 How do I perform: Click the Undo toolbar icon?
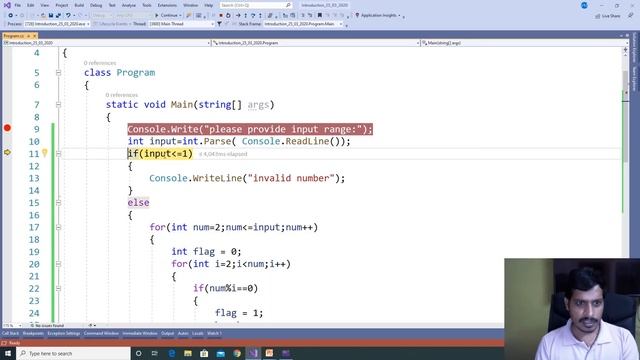coord(68,15)
